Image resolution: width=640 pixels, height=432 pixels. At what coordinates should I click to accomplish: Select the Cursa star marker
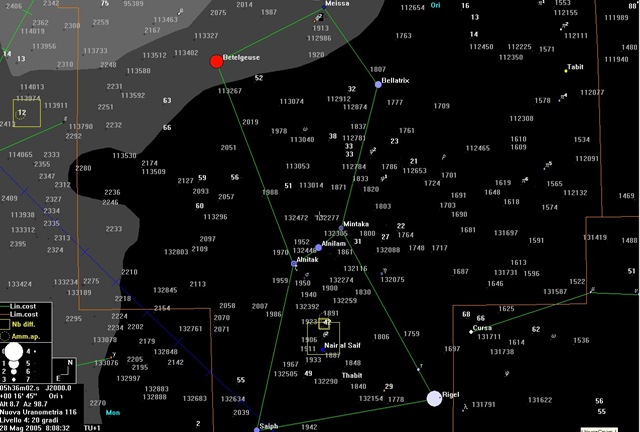(x=471, y=332)
